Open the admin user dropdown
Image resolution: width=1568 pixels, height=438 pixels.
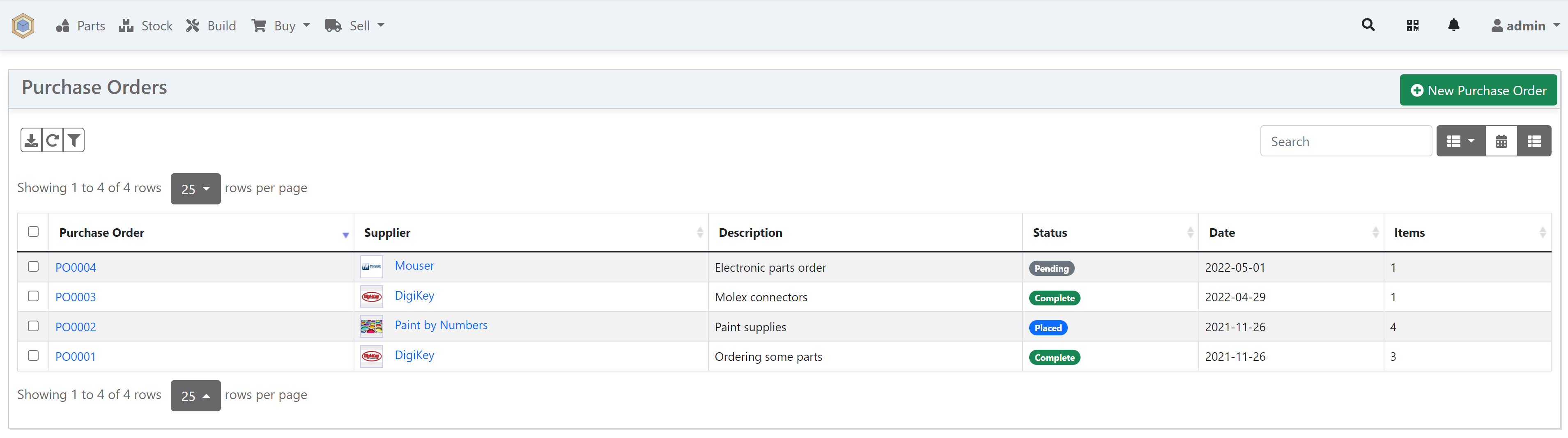1525,25
